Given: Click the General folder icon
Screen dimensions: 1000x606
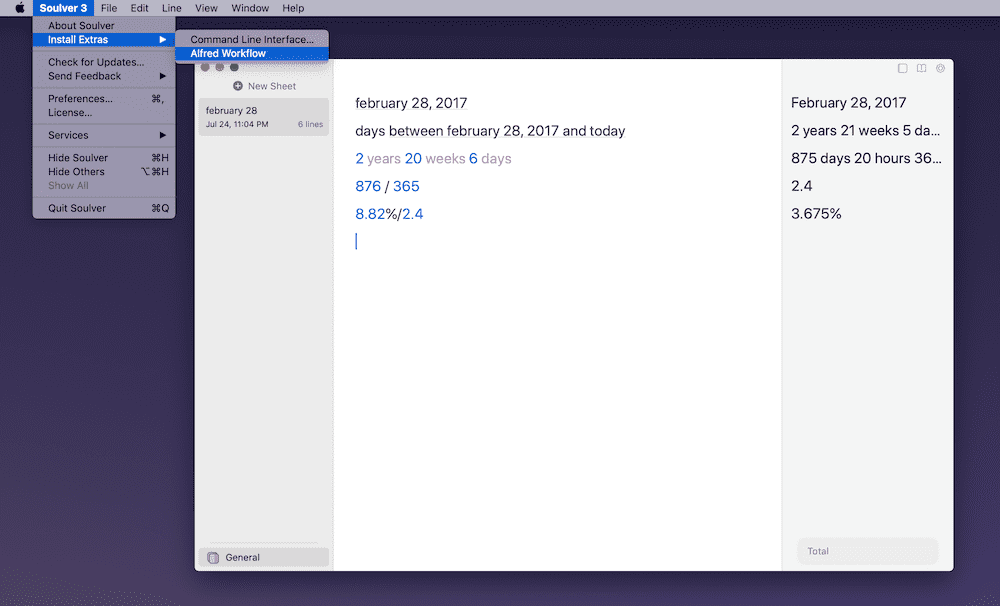Looking at the screenshot, I should tap(213, 558).
